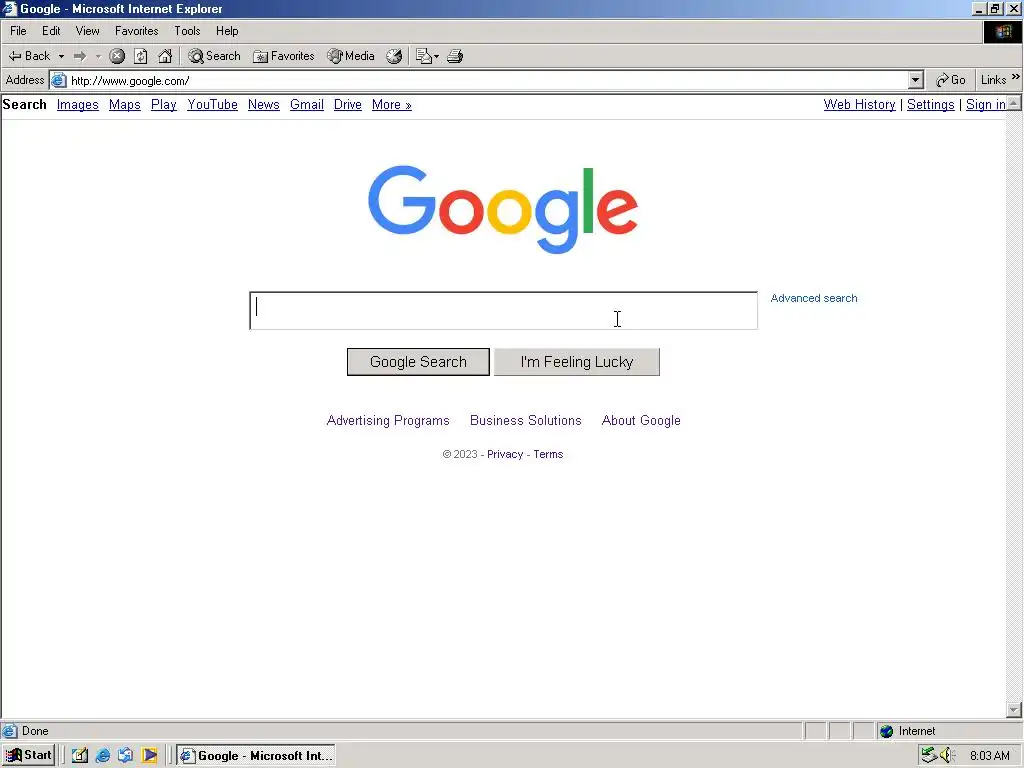Viewport: 1024px width, 768px height.
Task: Stop page loading with the Stop icon
Action: pyautogui.click(x=117, y=56)
